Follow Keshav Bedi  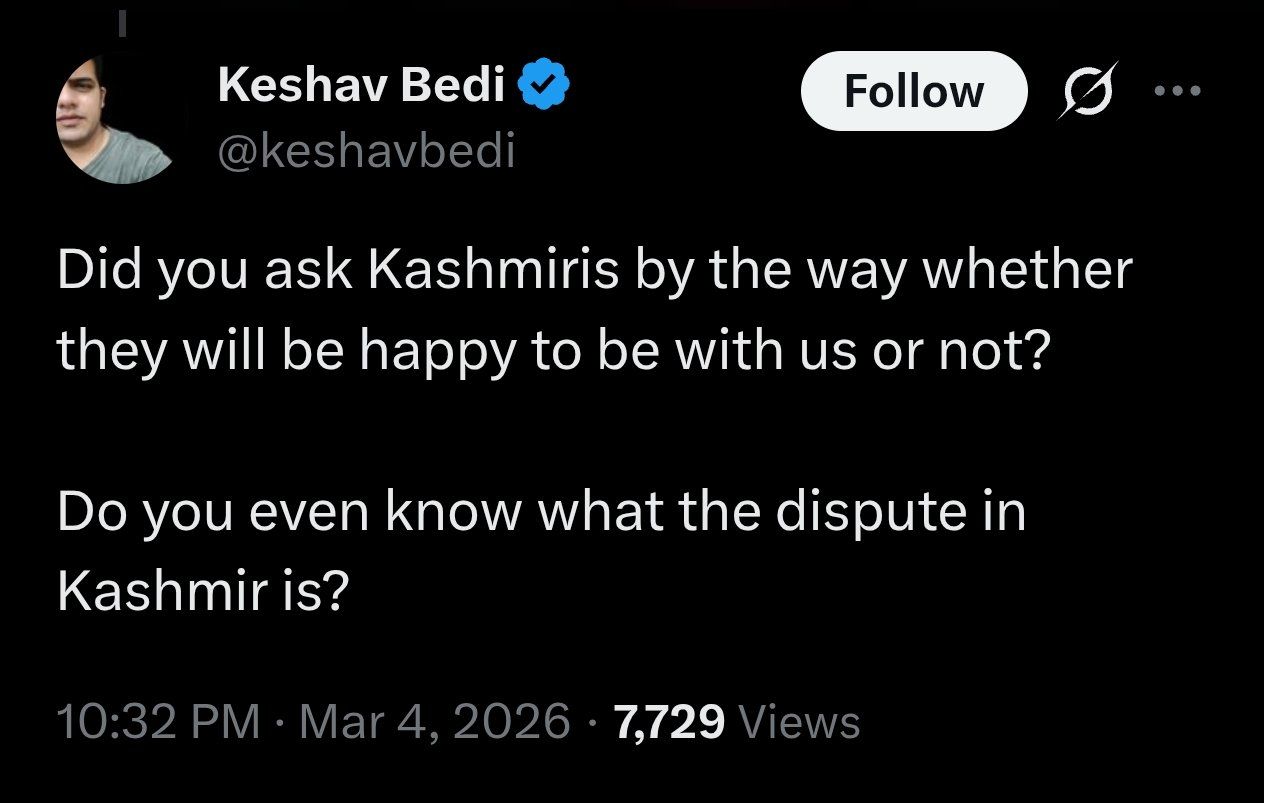pos(913,91)
